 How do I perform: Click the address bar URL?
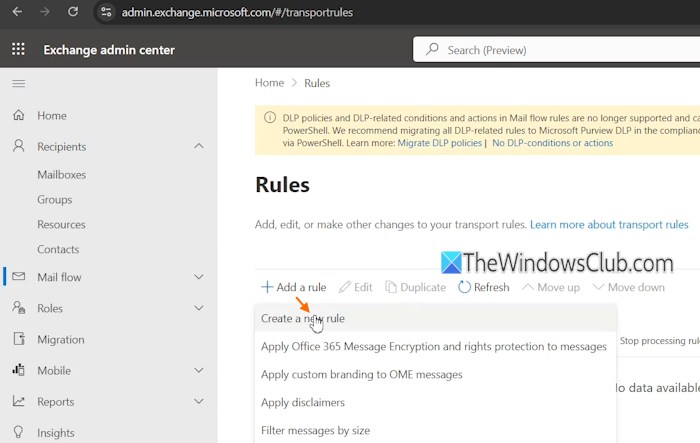pos(237,13)
